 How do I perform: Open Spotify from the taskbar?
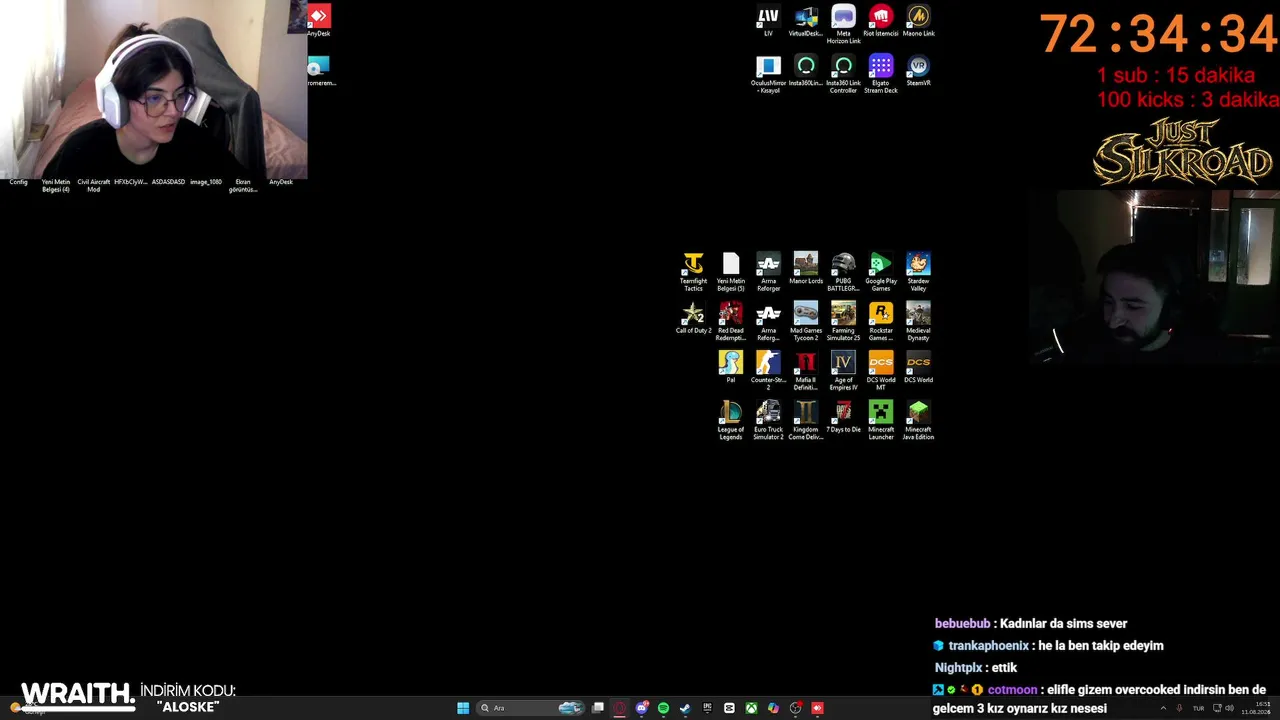[x=663, y=708]
